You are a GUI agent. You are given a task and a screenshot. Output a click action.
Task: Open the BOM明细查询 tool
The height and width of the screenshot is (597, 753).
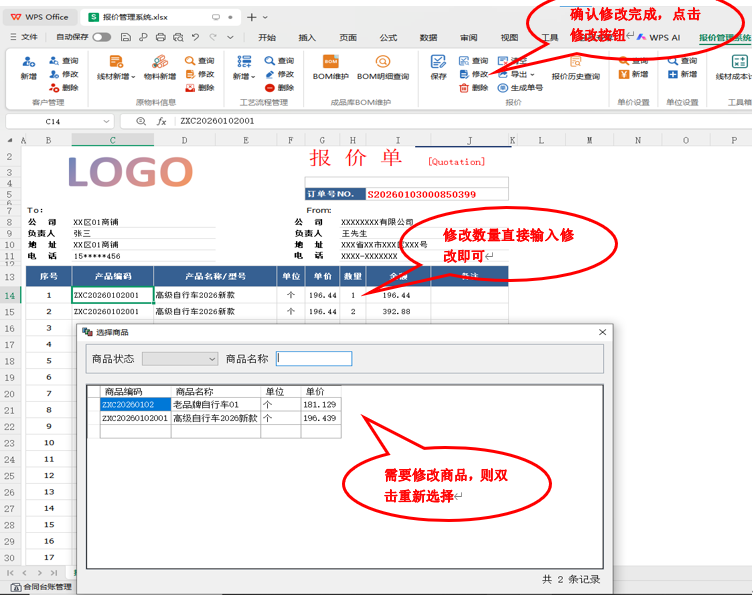coord(383,68)
